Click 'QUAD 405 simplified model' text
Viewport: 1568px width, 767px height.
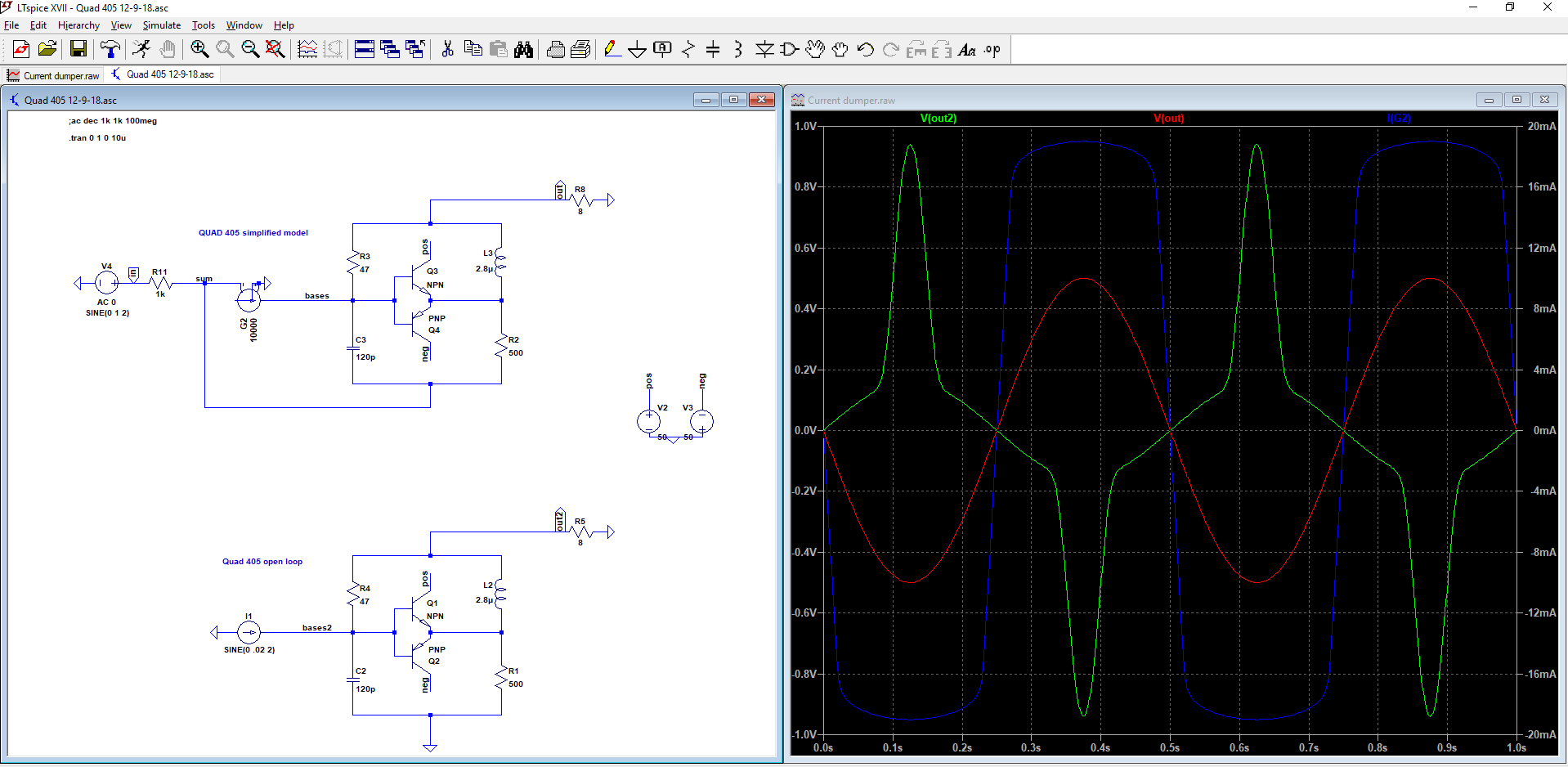253,233
